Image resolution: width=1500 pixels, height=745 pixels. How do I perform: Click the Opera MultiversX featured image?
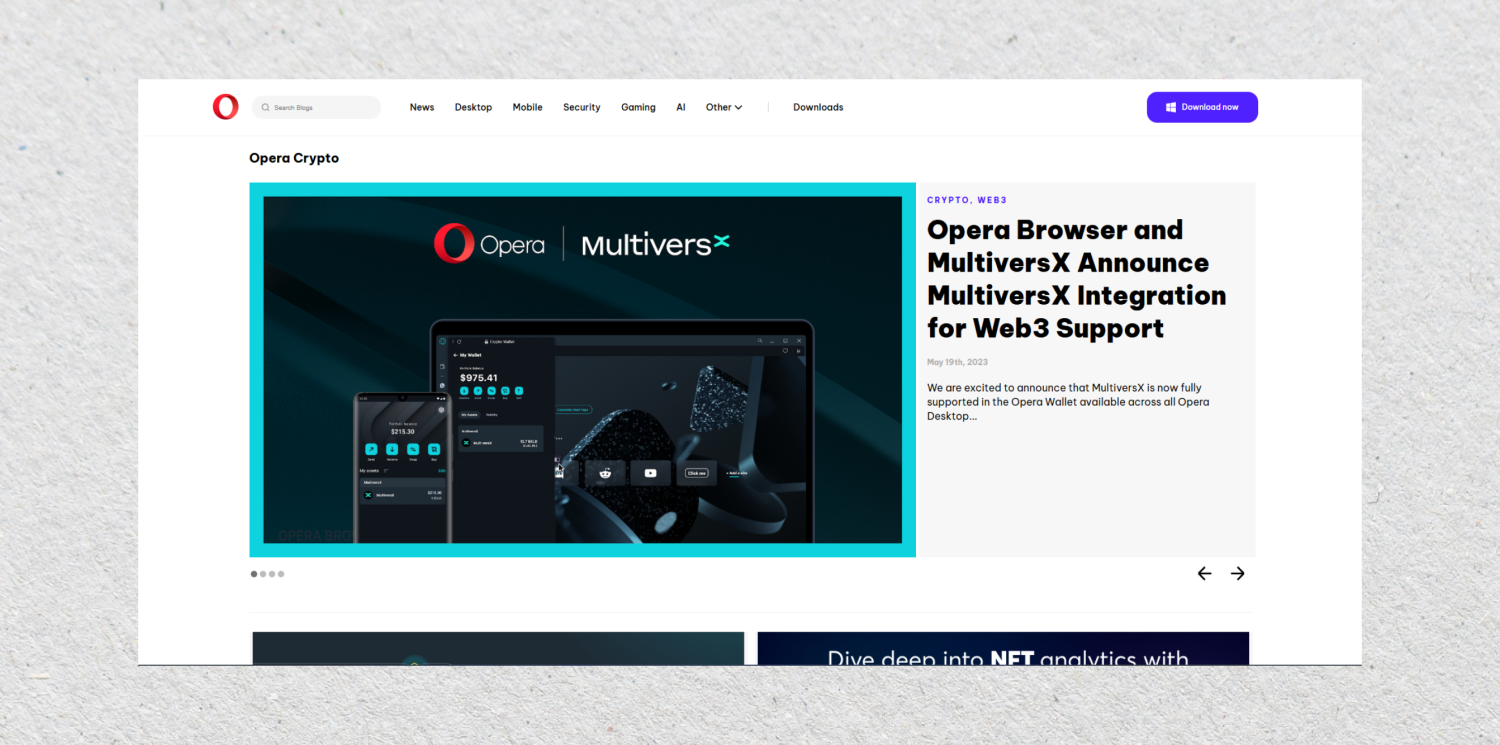pos(582,369)
